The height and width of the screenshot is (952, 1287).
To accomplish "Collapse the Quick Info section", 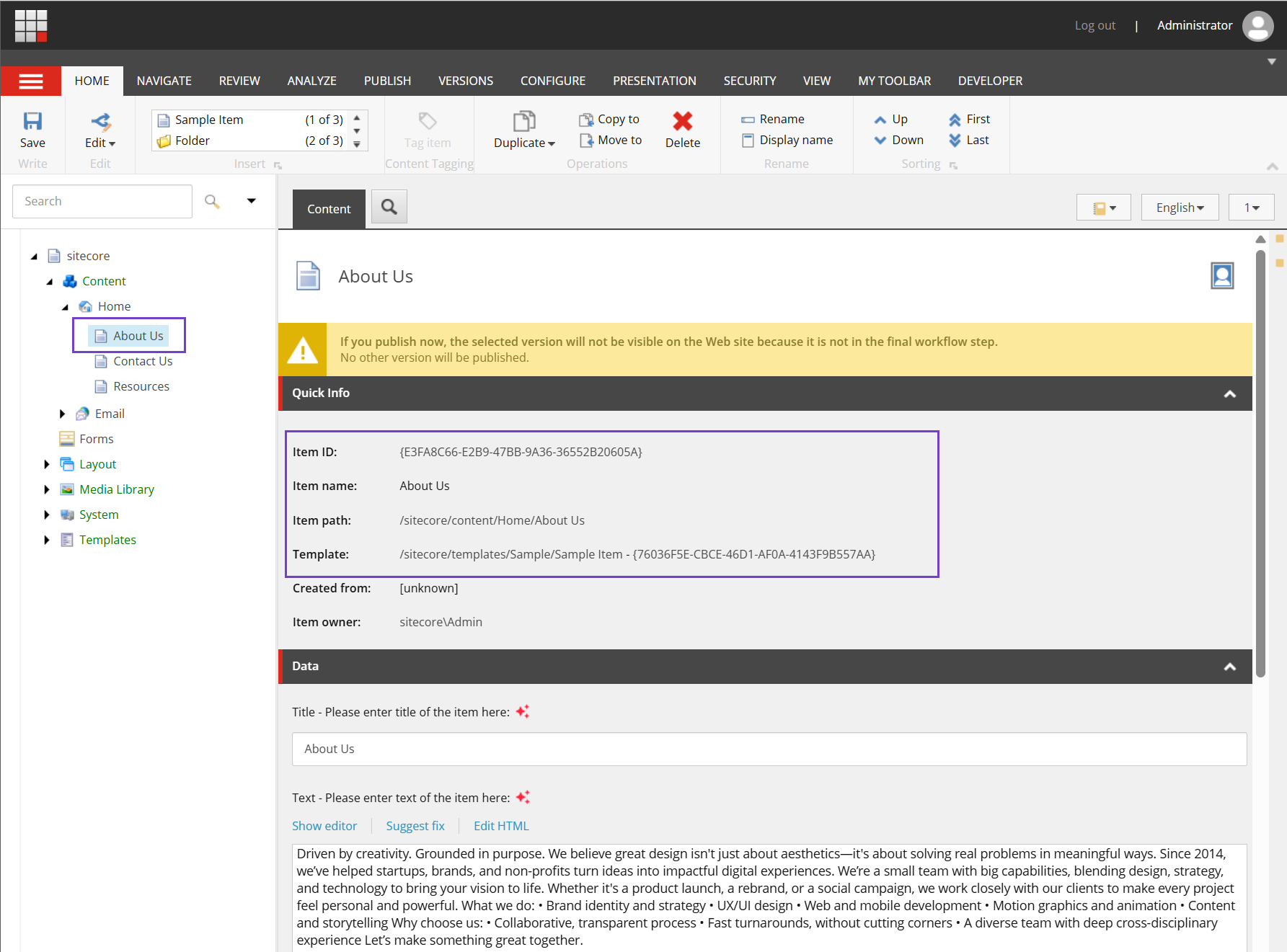I will (x=1230, y=394).
